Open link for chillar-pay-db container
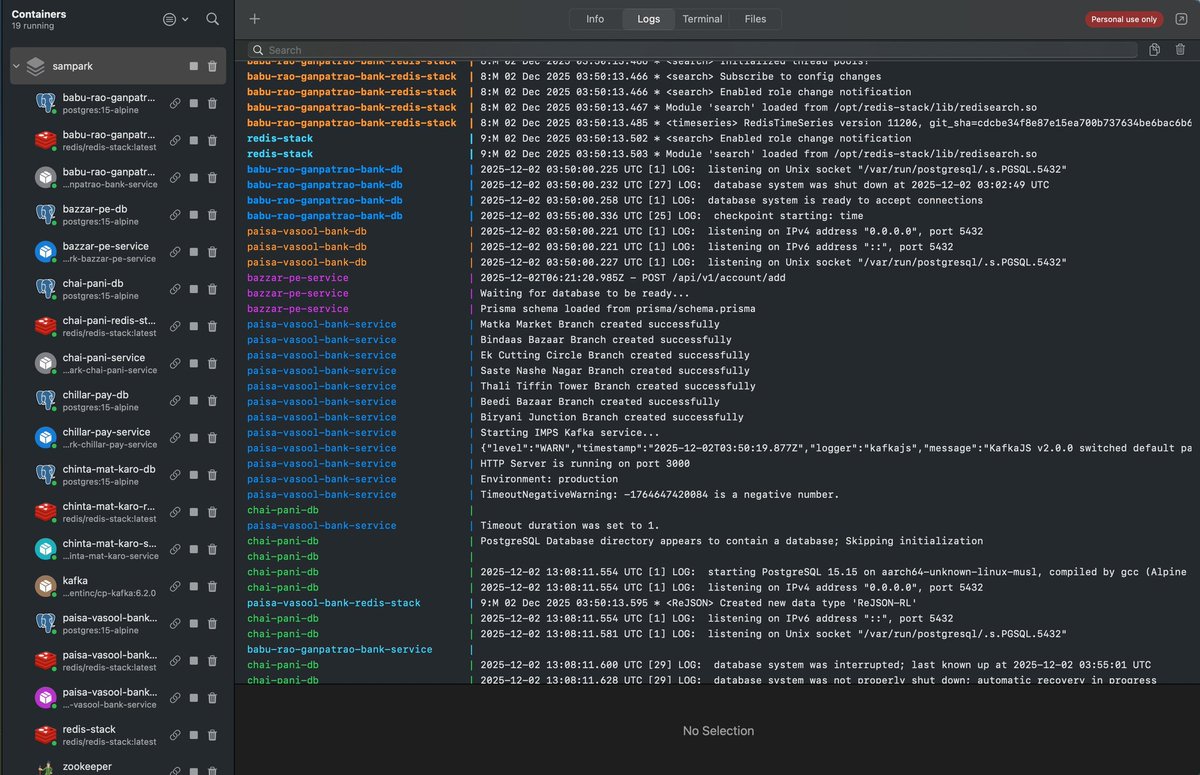 tap(175, 401)
